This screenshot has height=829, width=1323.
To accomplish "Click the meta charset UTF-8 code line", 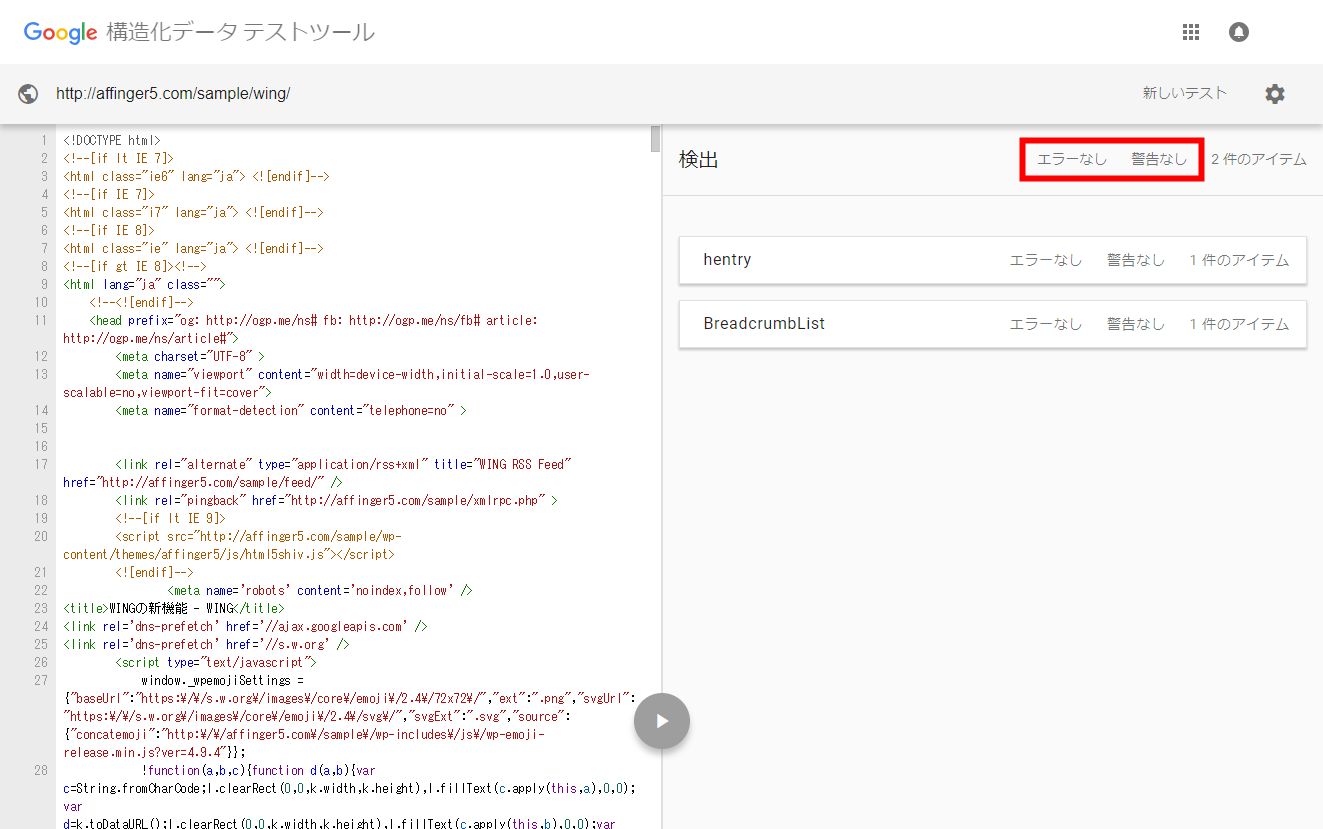I will (190, 356).
